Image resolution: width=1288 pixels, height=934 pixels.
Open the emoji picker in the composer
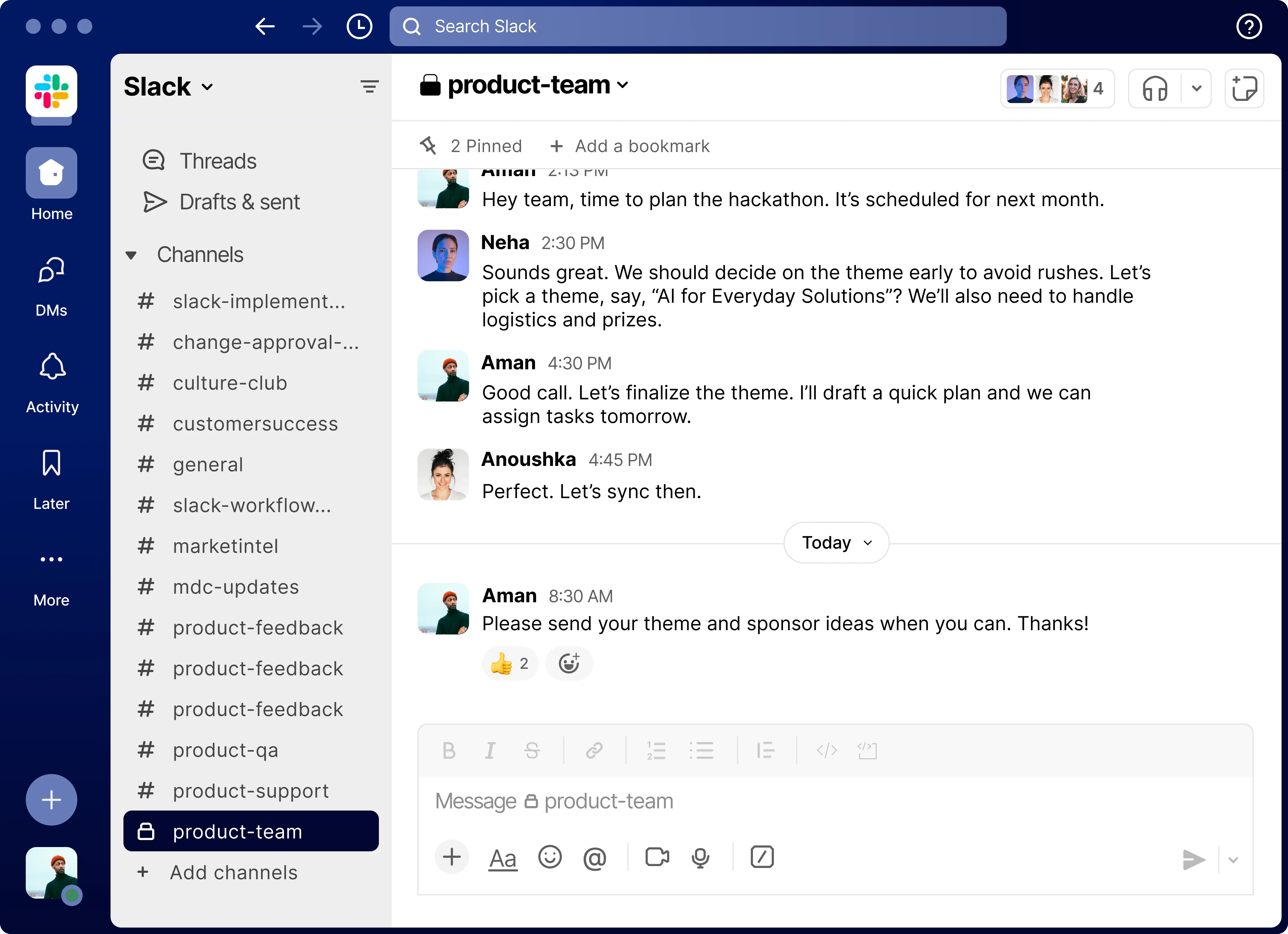[549, 857]
